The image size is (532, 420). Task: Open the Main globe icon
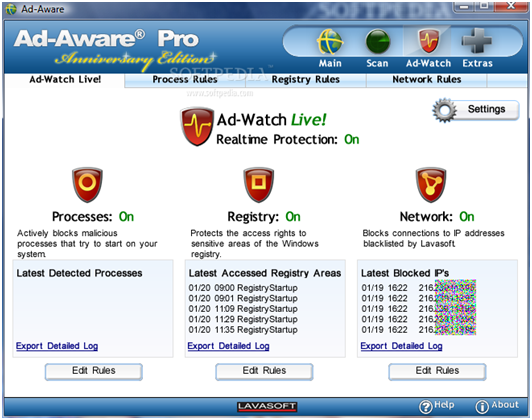click(x=330, y=42)
